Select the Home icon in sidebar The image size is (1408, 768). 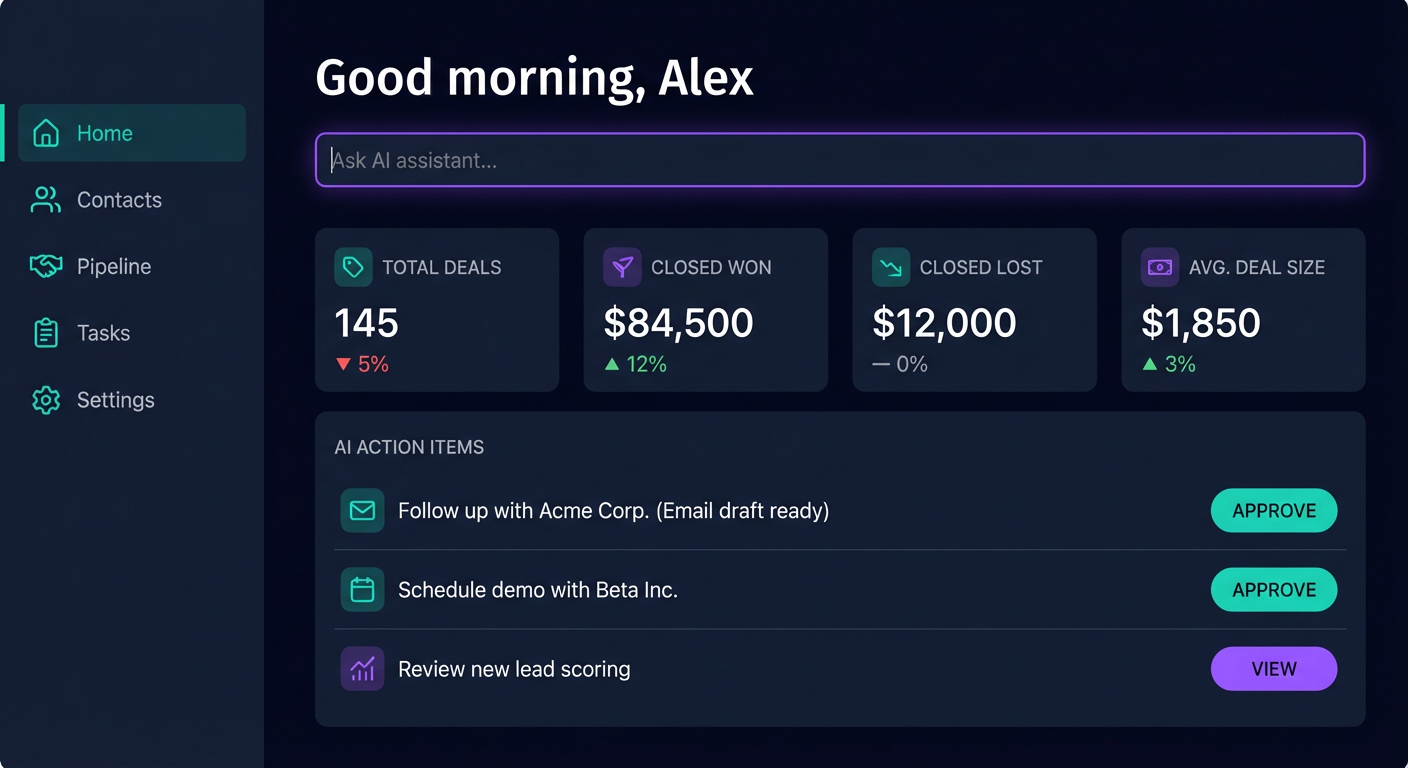point(45,132)
